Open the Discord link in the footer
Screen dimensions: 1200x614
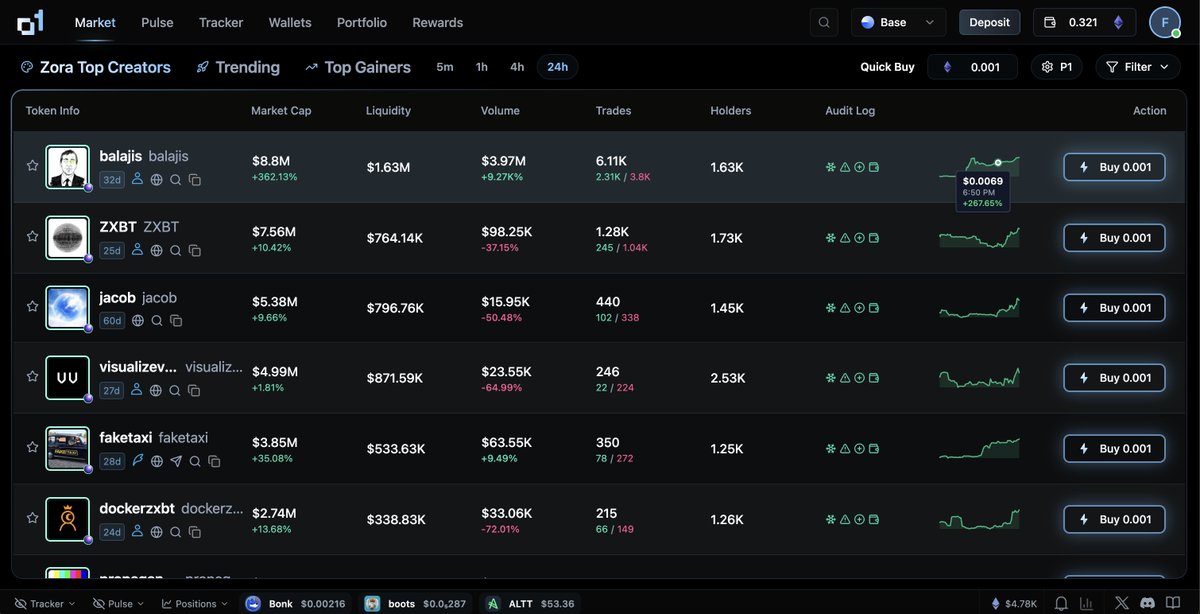(x=1148, y=604)
